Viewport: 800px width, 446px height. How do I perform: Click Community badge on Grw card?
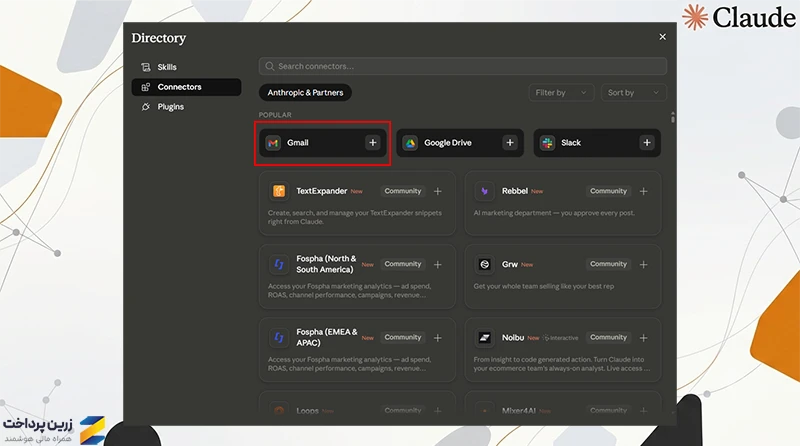[608, 264]
